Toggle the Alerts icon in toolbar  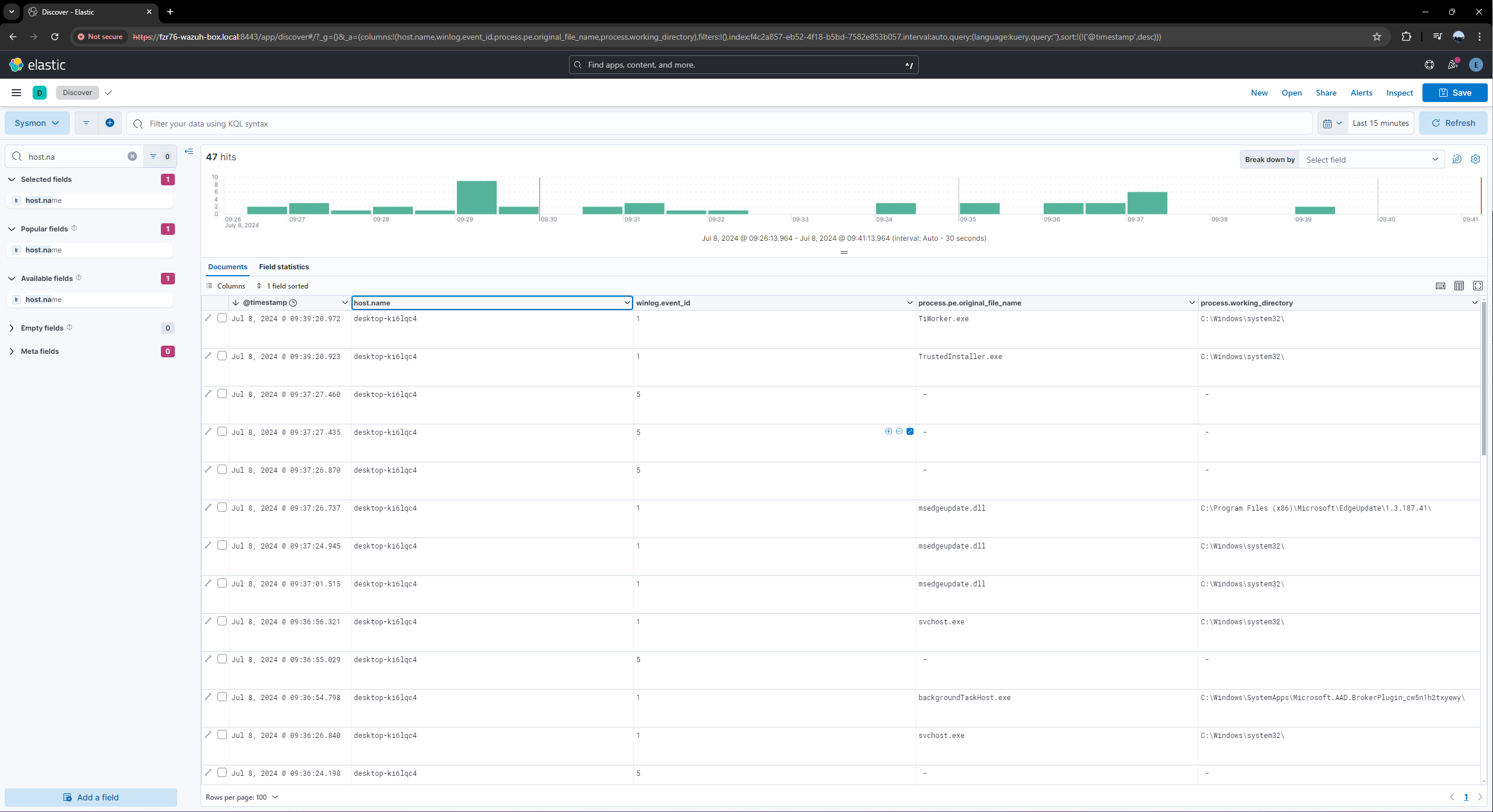click(1361, 92)
